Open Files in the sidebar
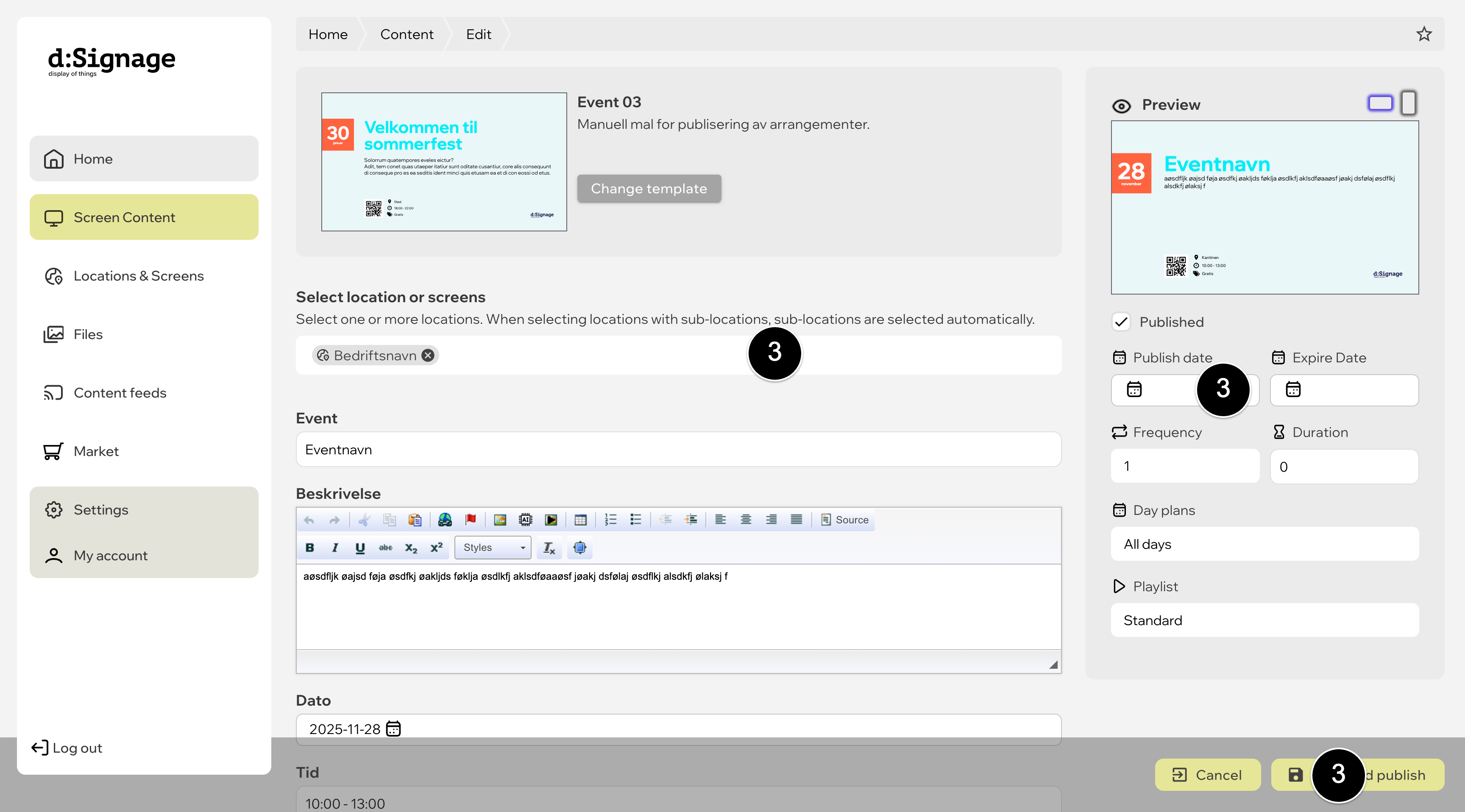The width and height of the screenshot is (1465, 812). pos(144,334)
